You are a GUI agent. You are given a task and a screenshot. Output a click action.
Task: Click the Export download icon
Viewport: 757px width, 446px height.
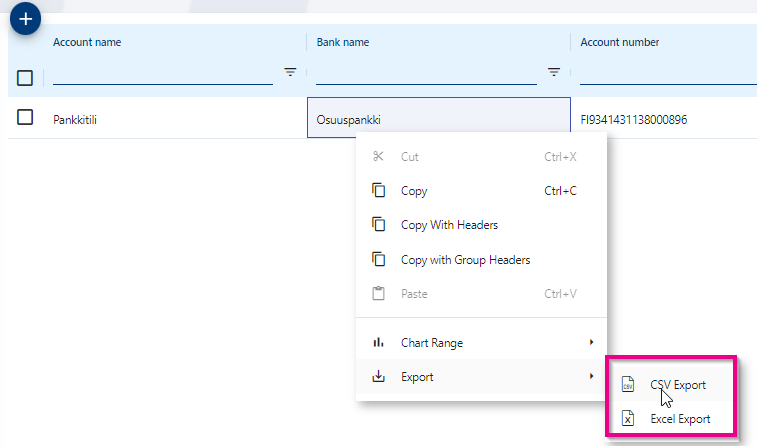tap(378, 377)
